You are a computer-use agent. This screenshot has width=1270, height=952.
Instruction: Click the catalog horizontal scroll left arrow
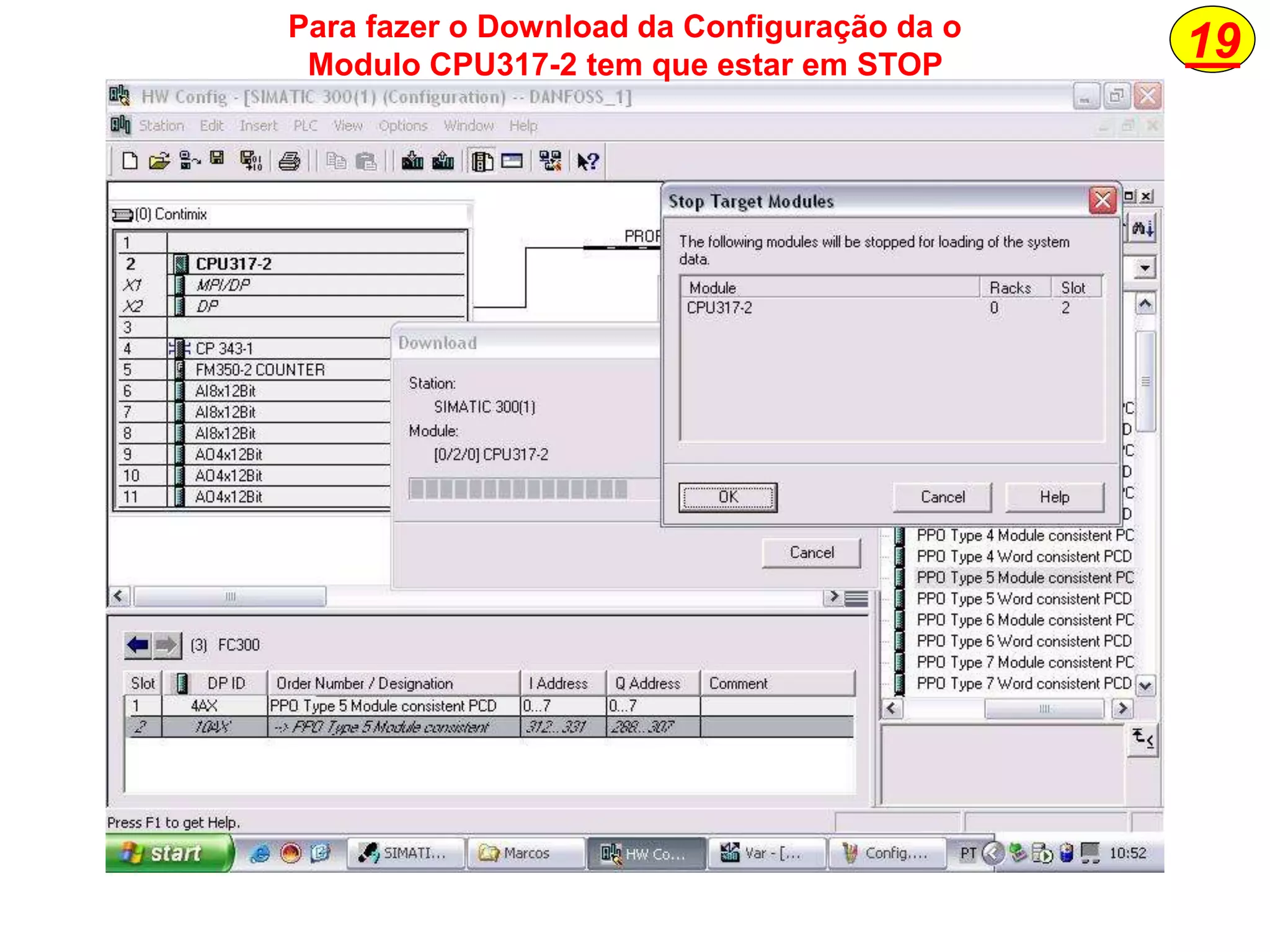coord(891,708)
